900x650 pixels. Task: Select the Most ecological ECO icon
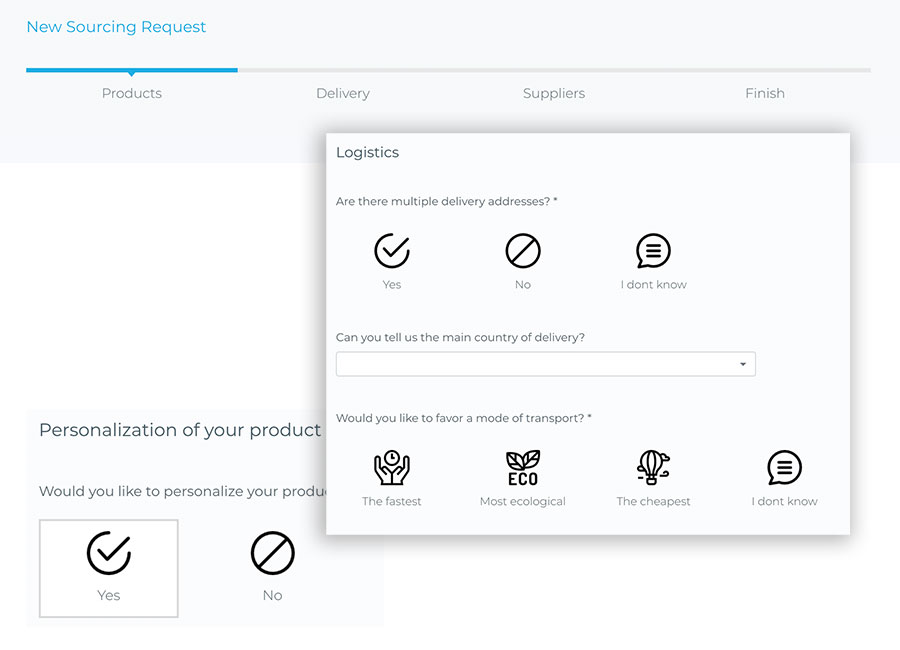[522, 467]
